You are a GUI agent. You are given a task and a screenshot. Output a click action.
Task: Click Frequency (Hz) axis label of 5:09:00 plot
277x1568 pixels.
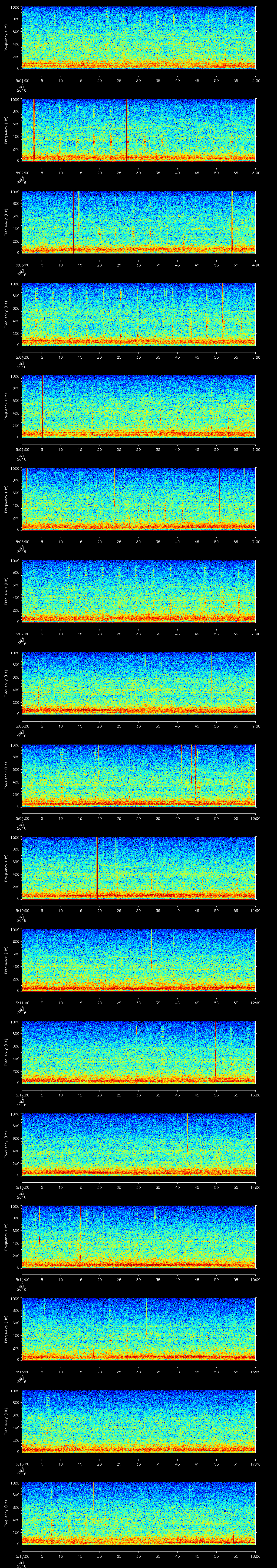tap(6, 776)
